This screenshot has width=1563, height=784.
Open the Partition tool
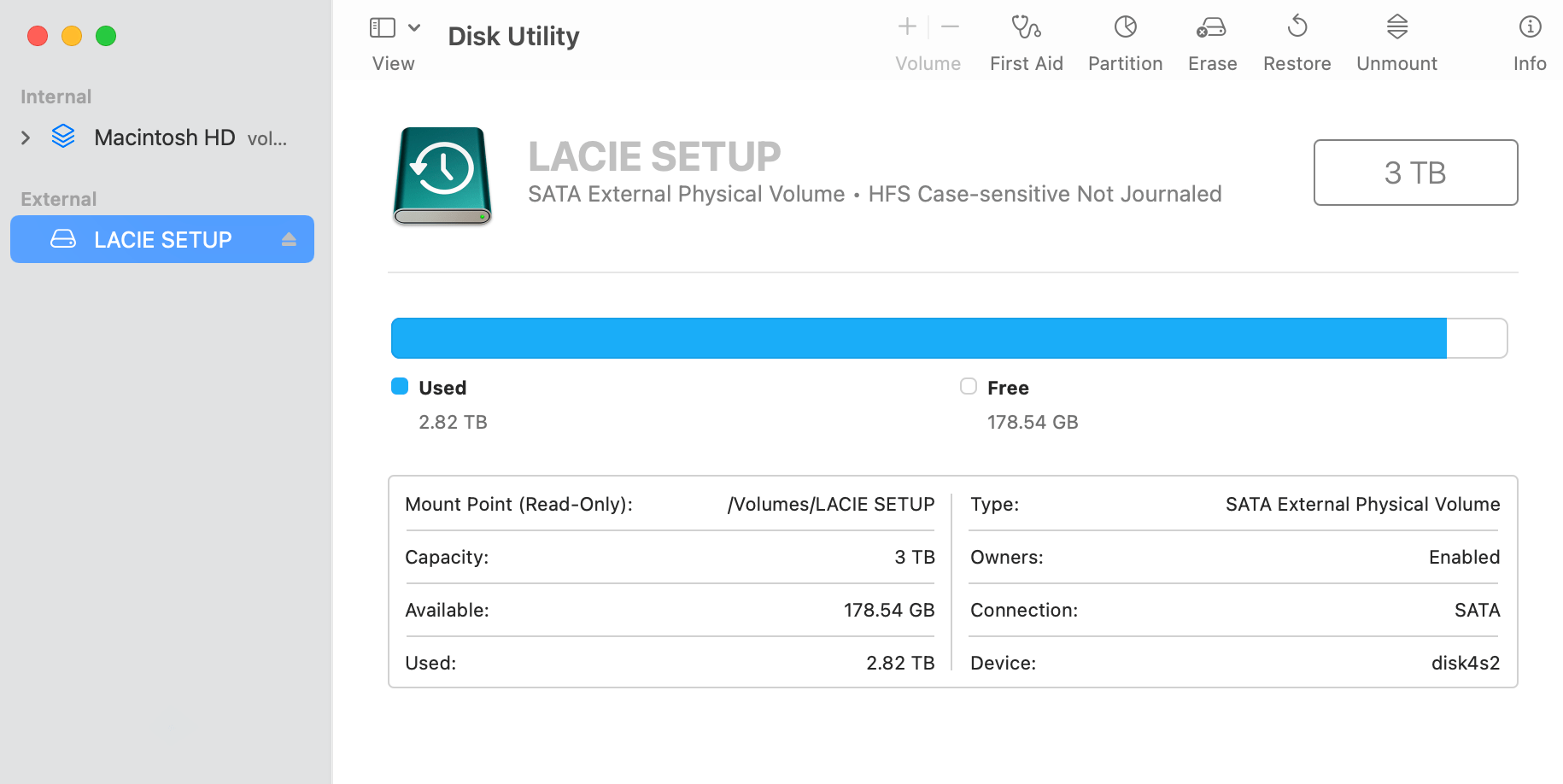(x=1124, y=40)
